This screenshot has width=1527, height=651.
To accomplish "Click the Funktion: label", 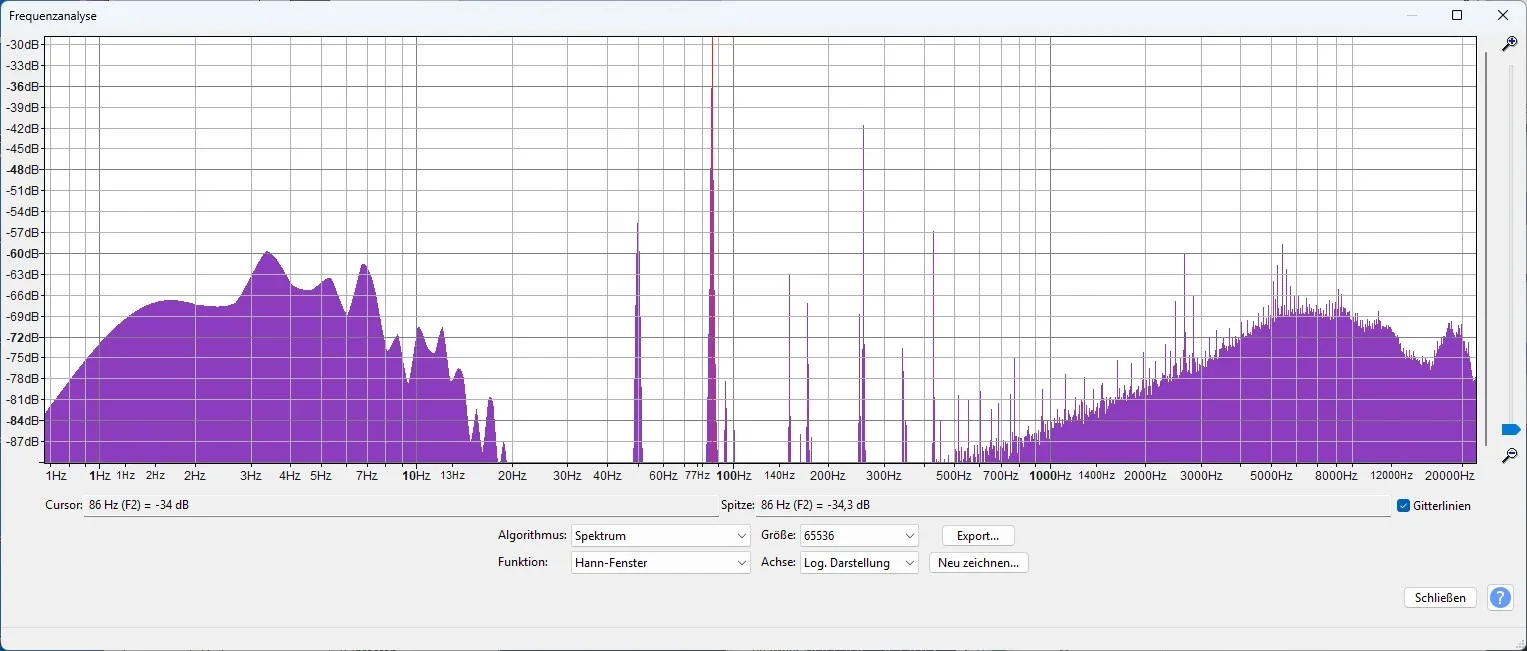I will (523, 562).
